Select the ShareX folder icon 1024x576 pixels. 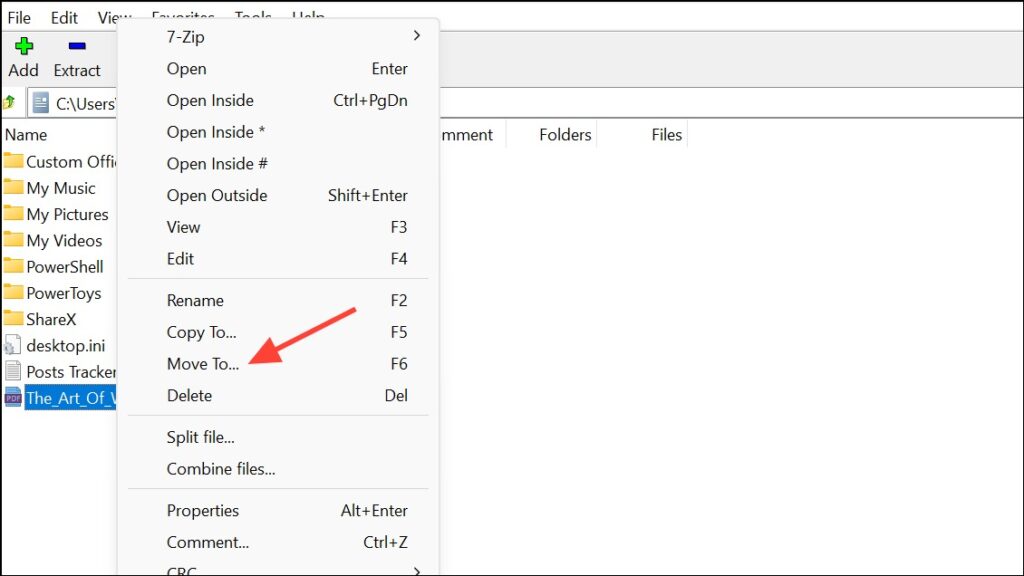[13, 319]
